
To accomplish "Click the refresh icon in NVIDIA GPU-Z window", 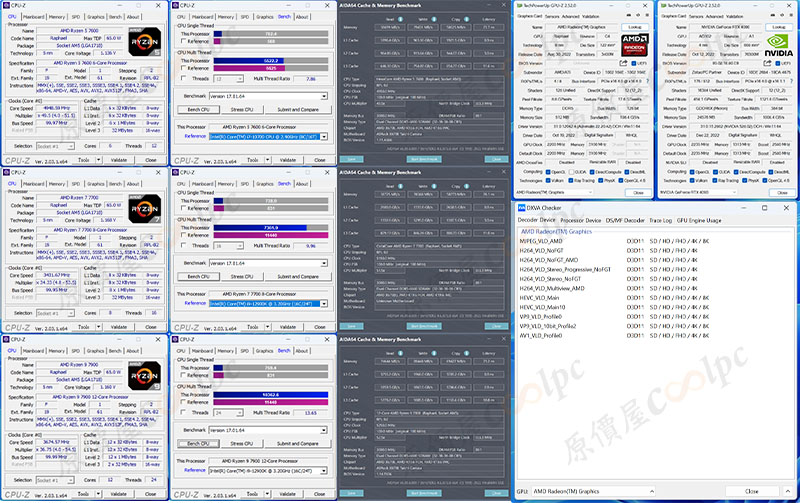I will click(782, 16).
